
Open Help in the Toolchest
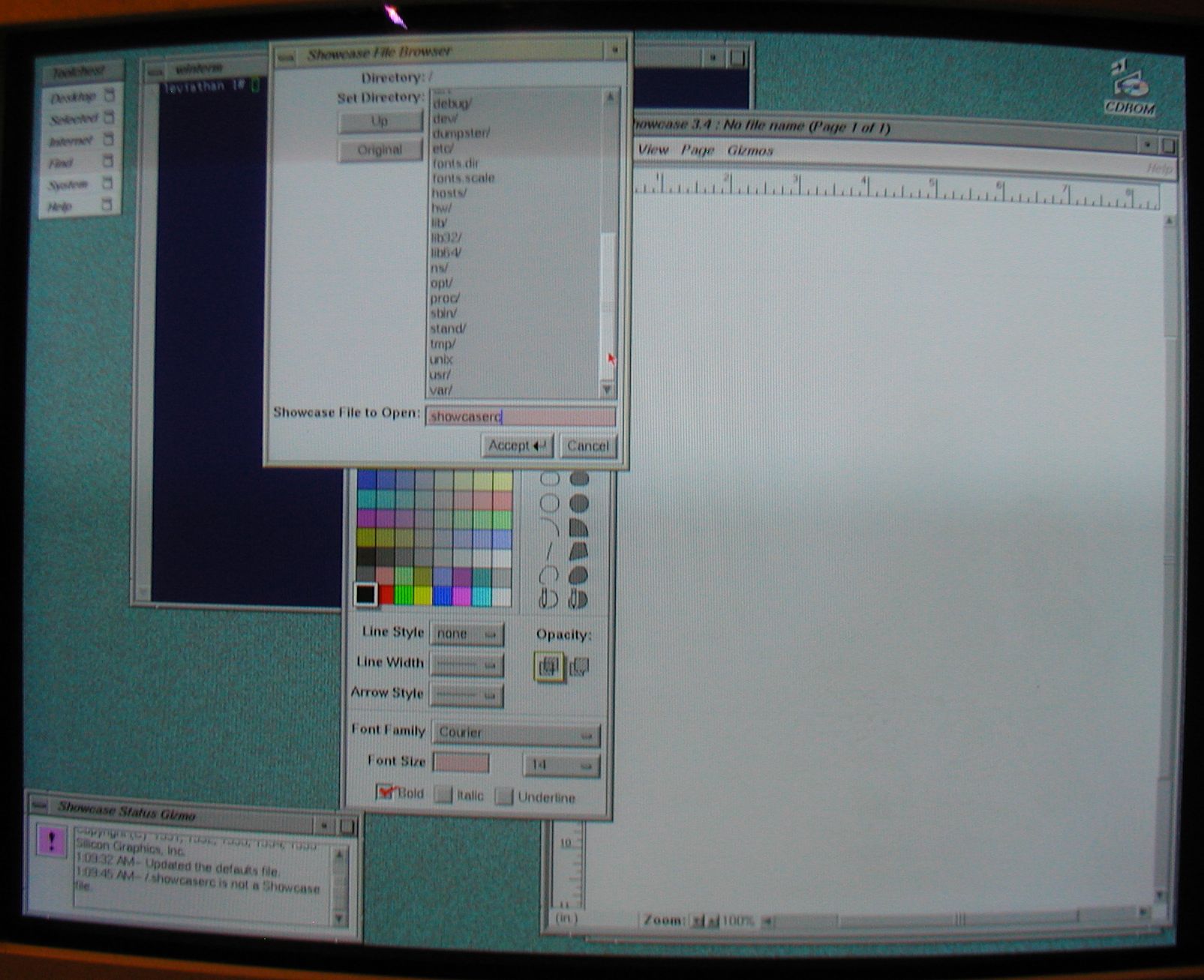[81, 205]
